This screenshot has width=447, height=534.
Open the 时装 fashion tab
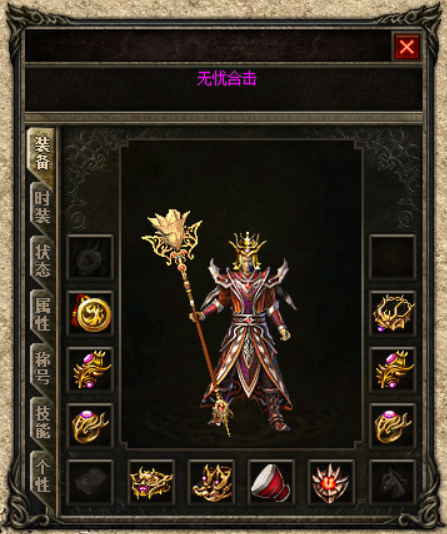point(42,207)
